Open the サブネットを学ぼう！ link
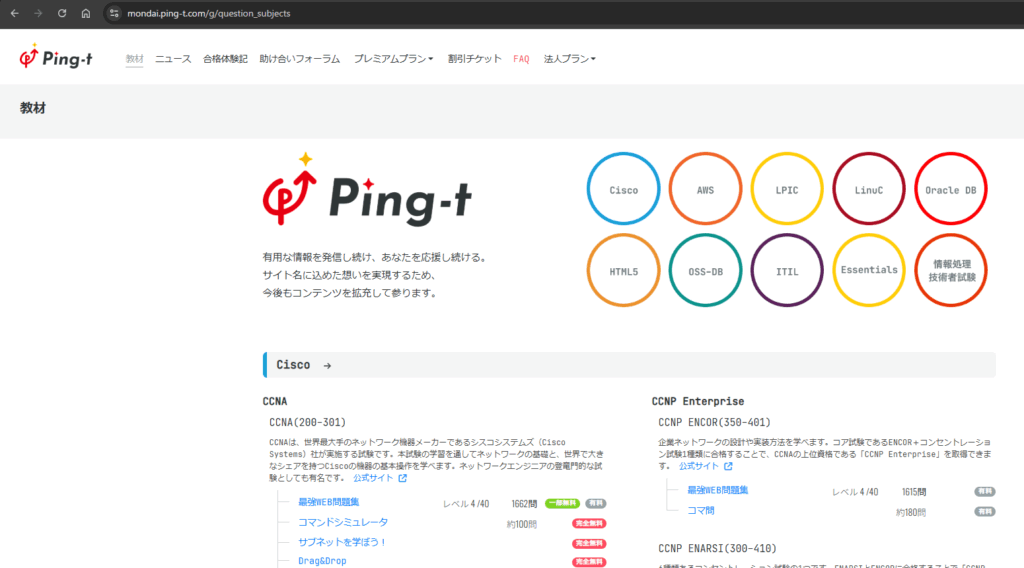 (x=342, y=542)
